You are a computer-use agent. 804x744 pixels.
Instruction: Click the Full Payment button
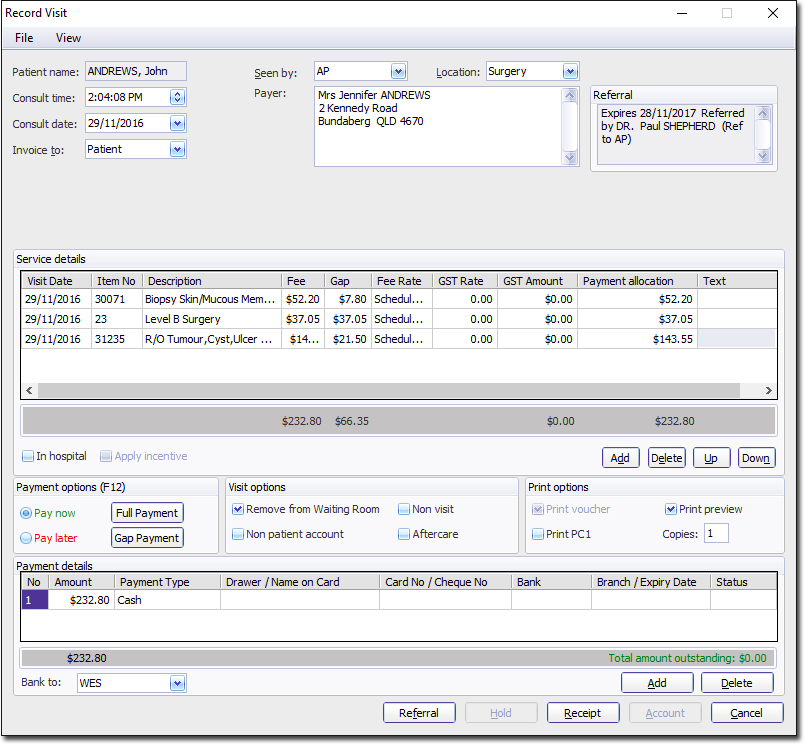click(x=147, y=513)
